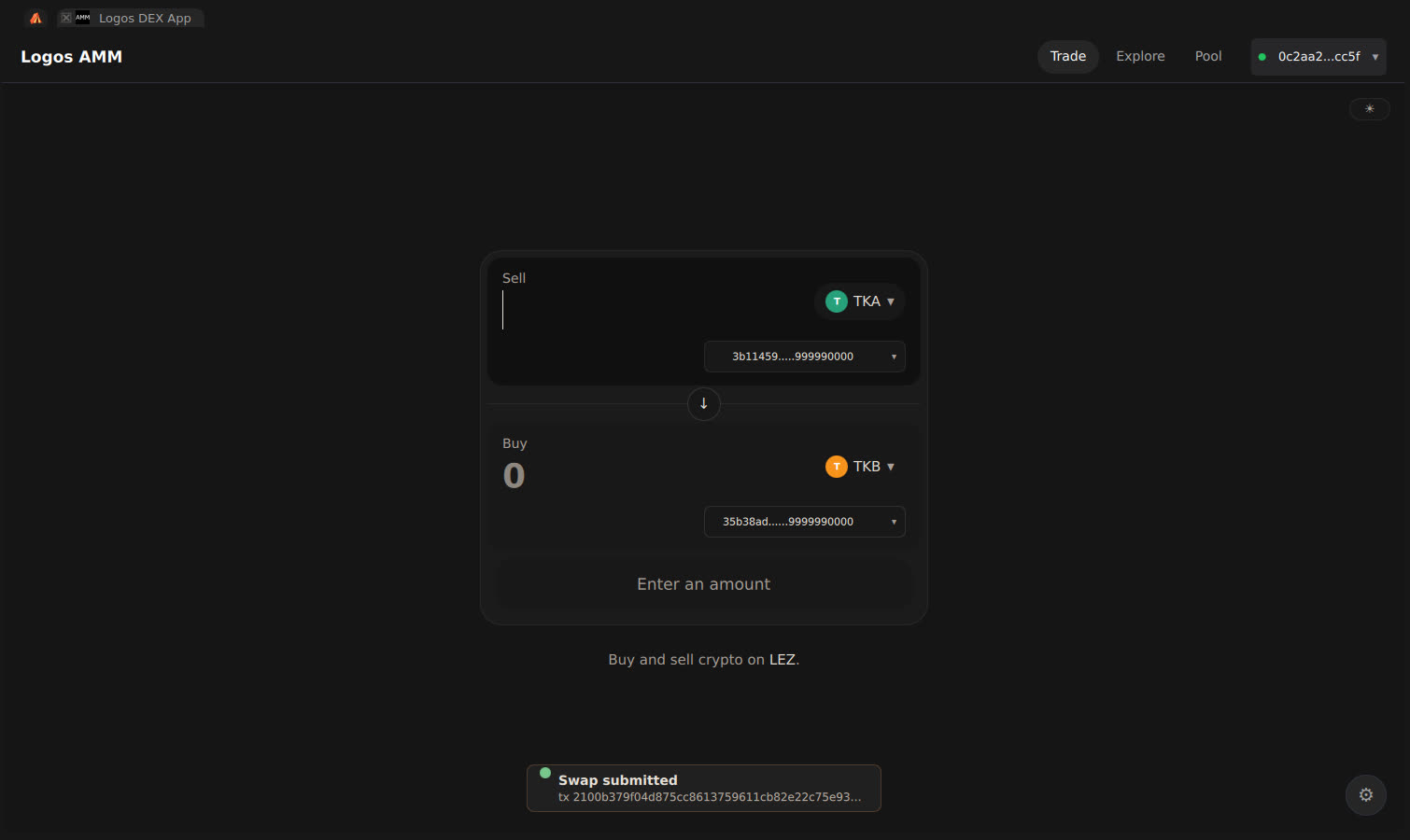
Task: Open the 0c2aa2...cc5f wallet menu
Action: [1318, 57]
